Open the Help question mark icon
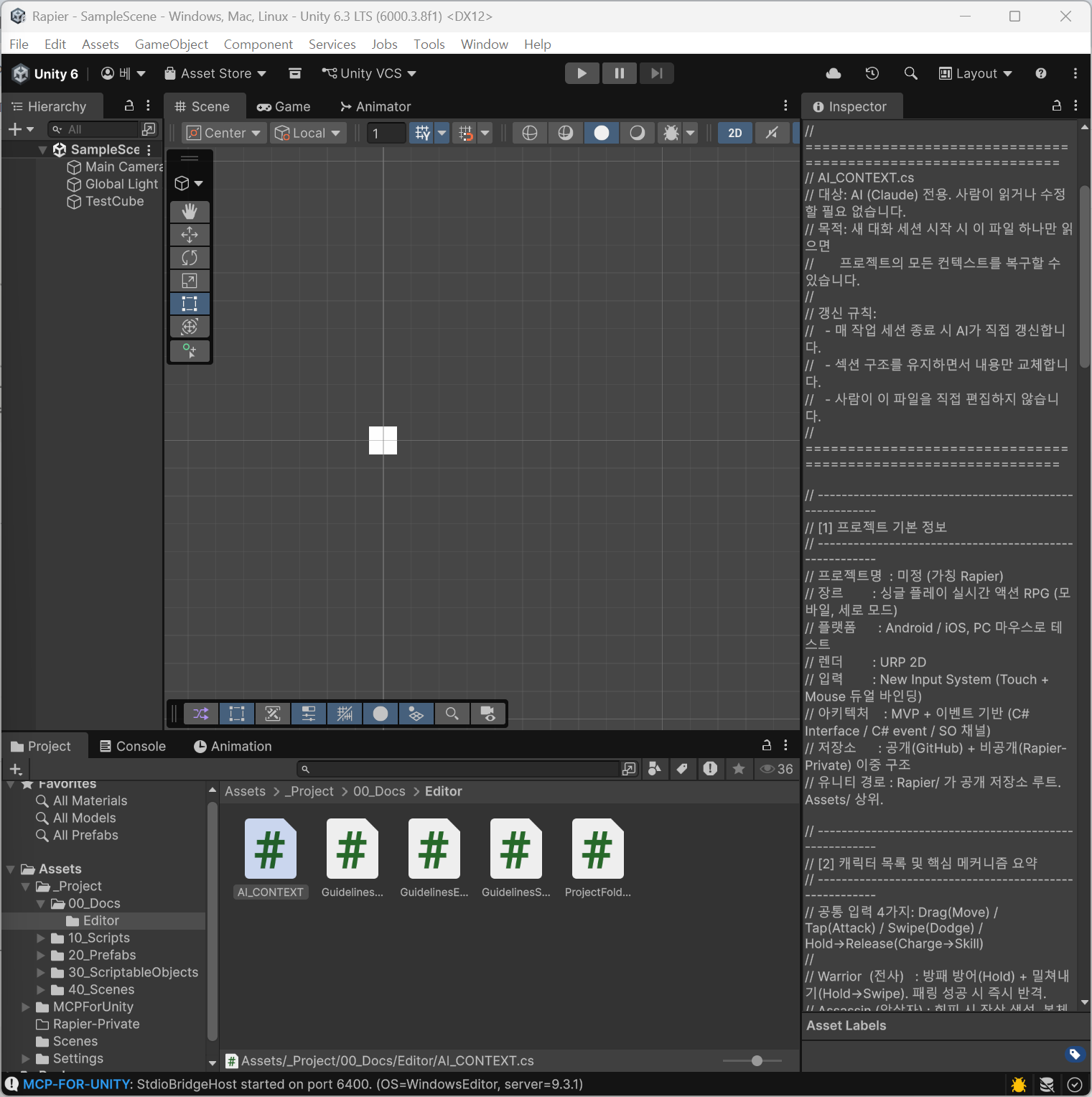 [1040, 73]
